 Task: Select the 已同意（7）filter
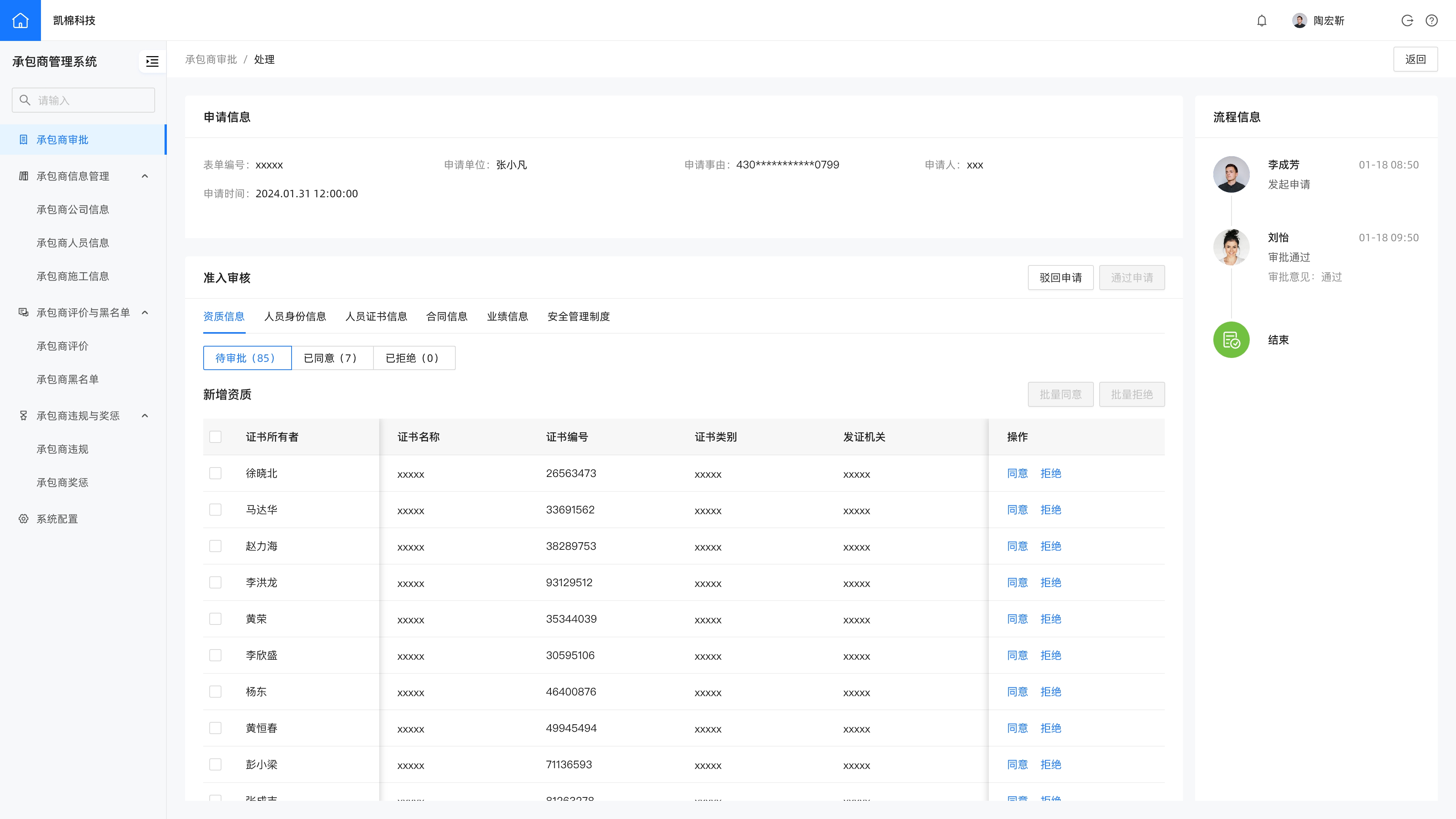[x=333, y=358]
